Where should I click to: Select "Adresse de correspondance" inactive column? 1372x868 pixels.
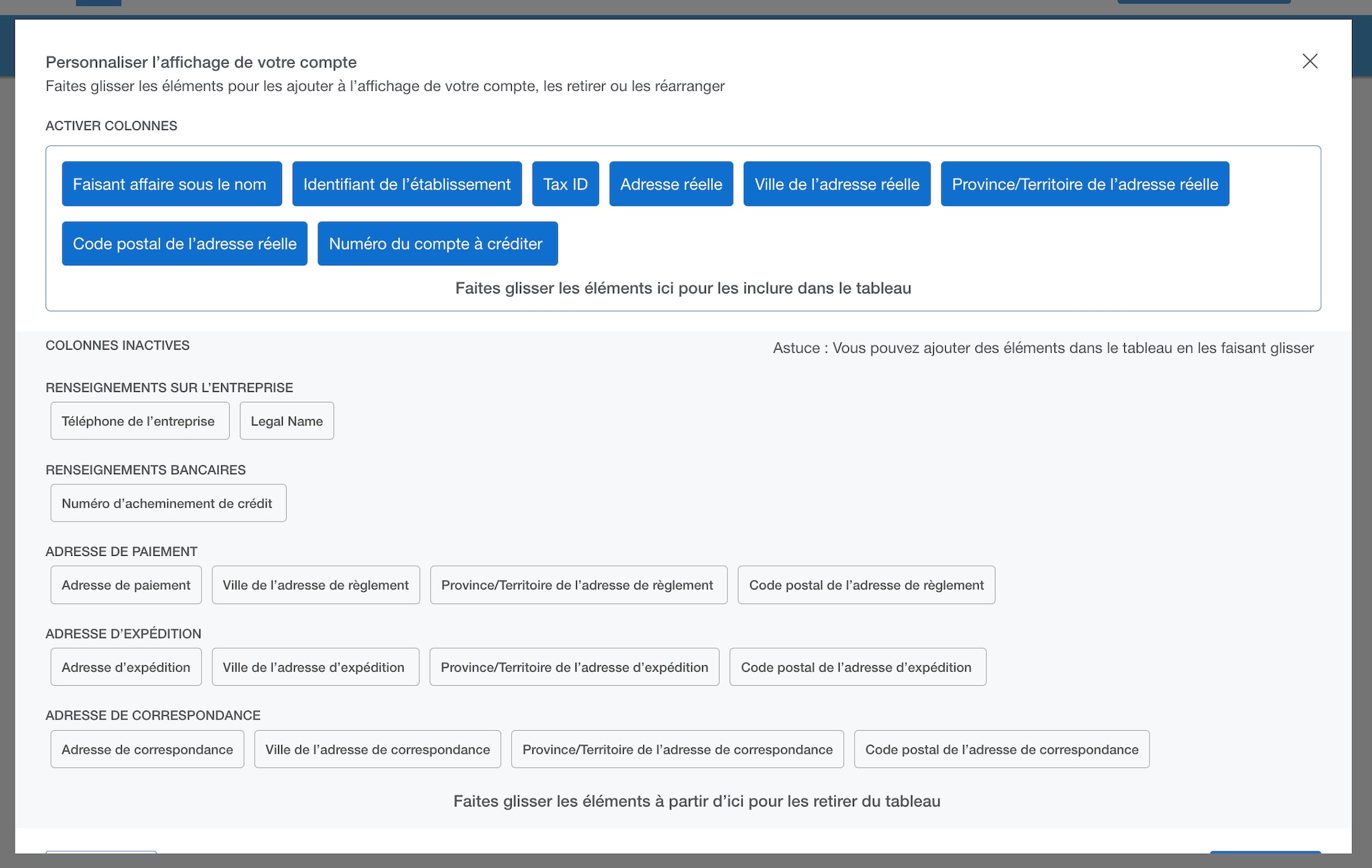click(147, 749)
